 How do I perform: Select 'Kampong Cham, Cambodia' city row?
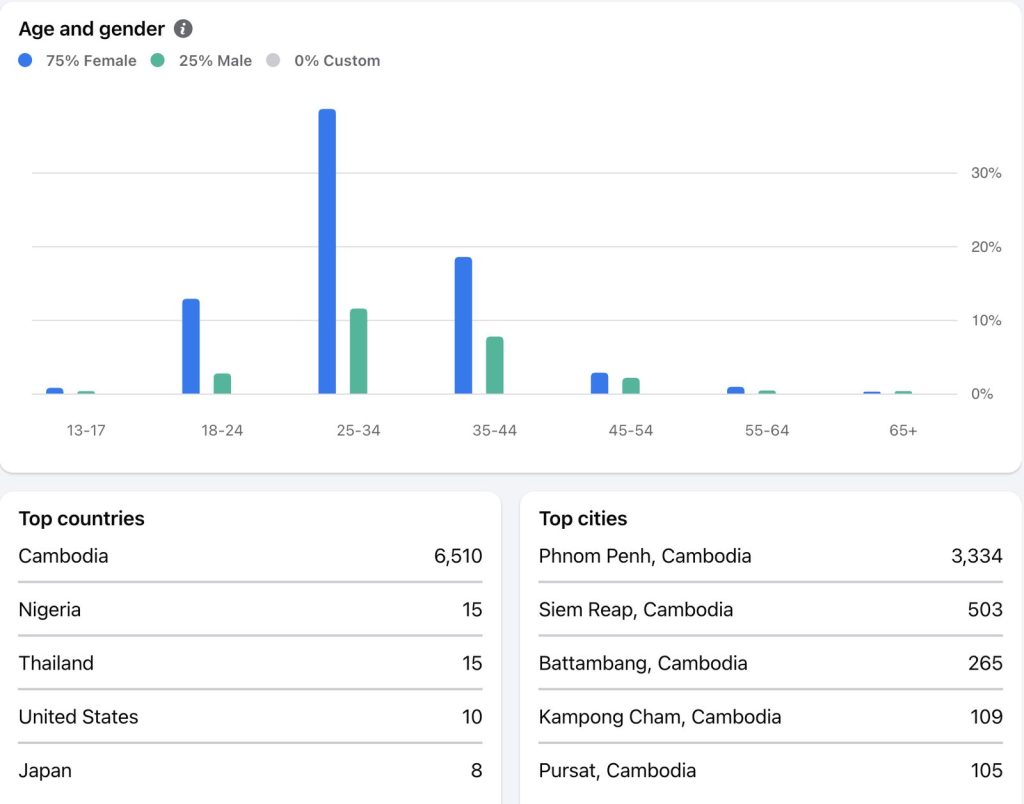pos(771,716)
